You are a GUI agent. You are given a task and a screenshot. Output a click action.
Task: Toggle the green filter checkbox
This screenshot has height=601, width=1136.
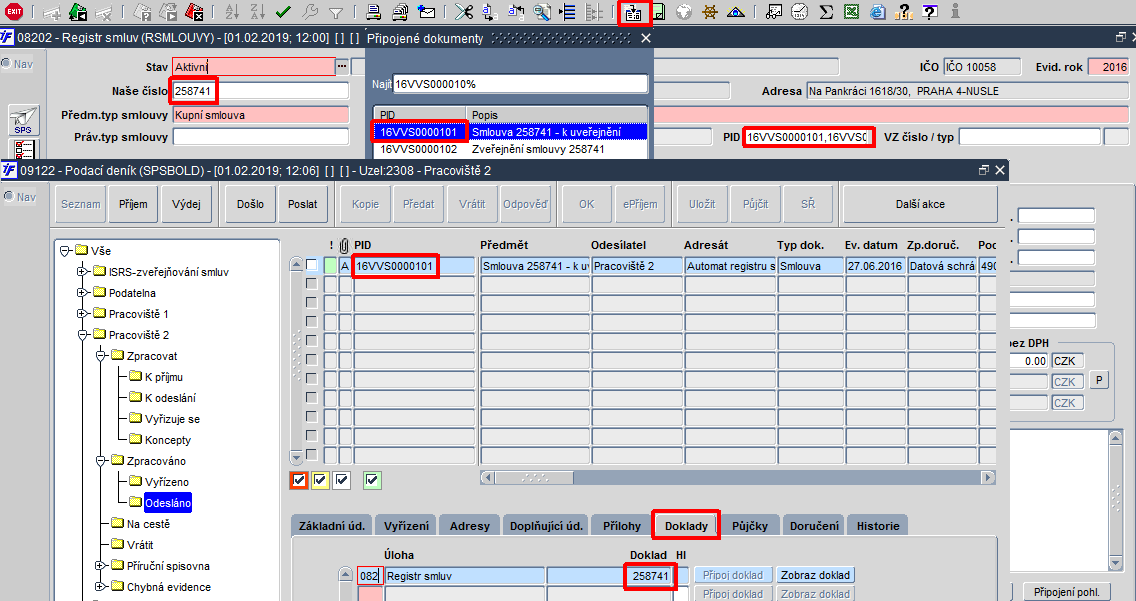pos(372,479)
